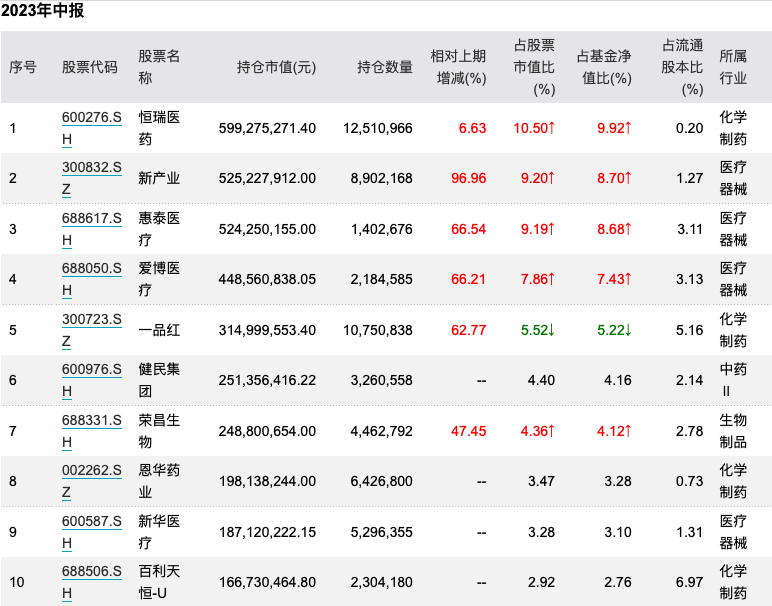This screenshot has width=772, height=606.
Task: Open stock code link 002262.SZ
Action: [92, 481]
